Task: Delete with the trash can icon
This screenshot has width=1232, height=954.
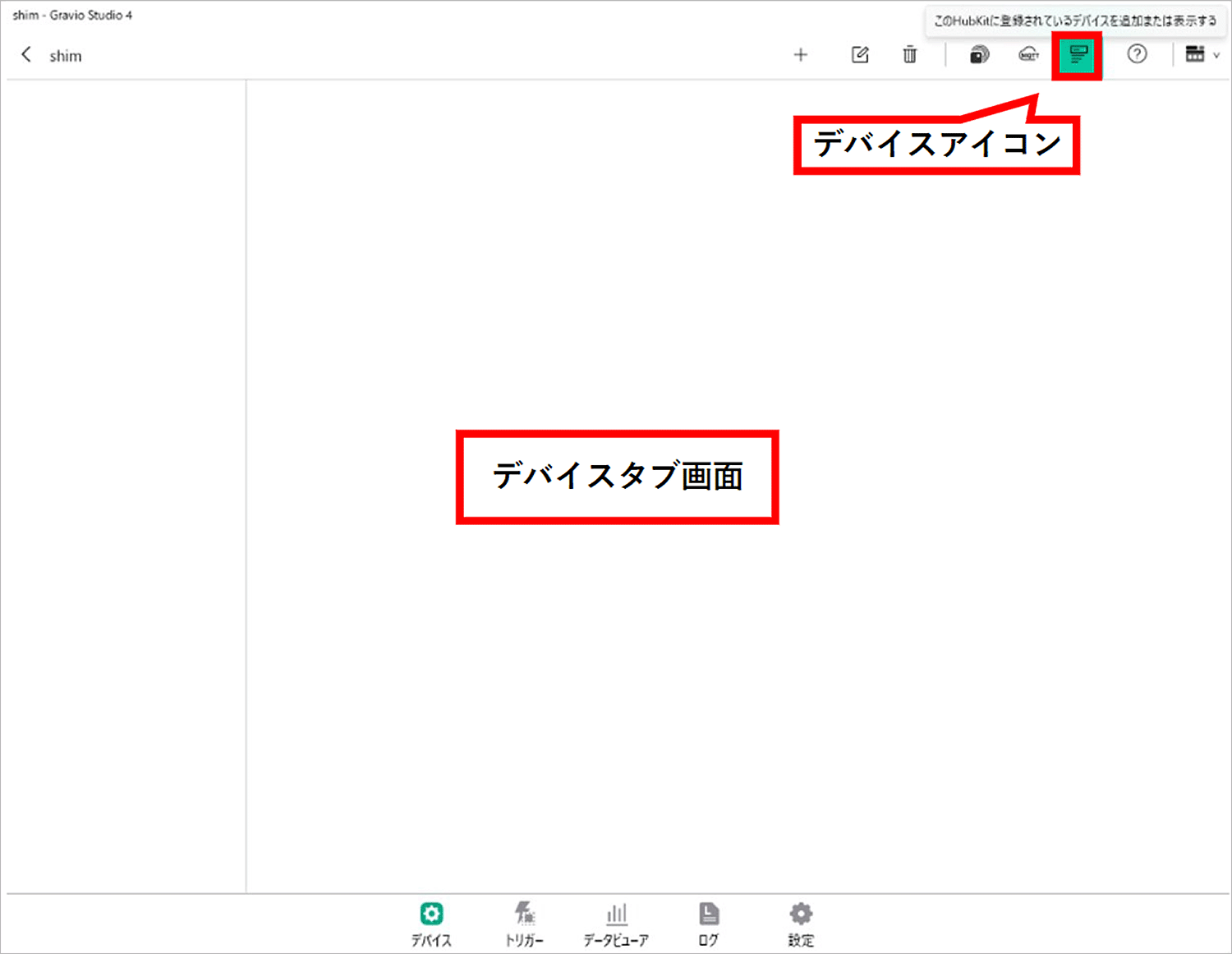Action: 910,55
